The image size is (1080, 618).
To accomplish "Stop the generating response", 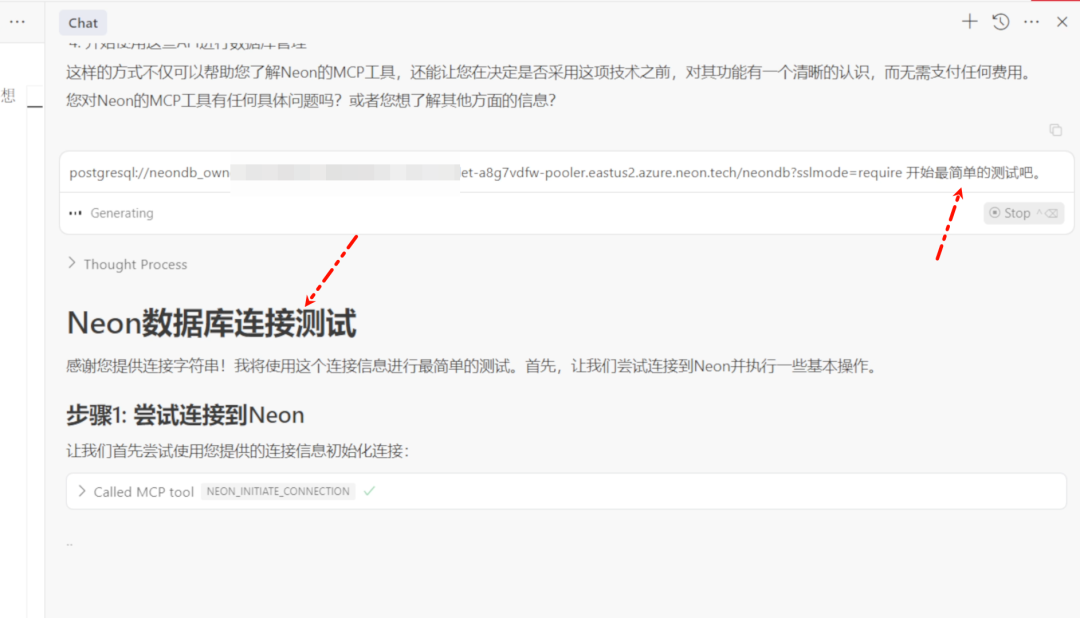I will (x=1024, y=213).
